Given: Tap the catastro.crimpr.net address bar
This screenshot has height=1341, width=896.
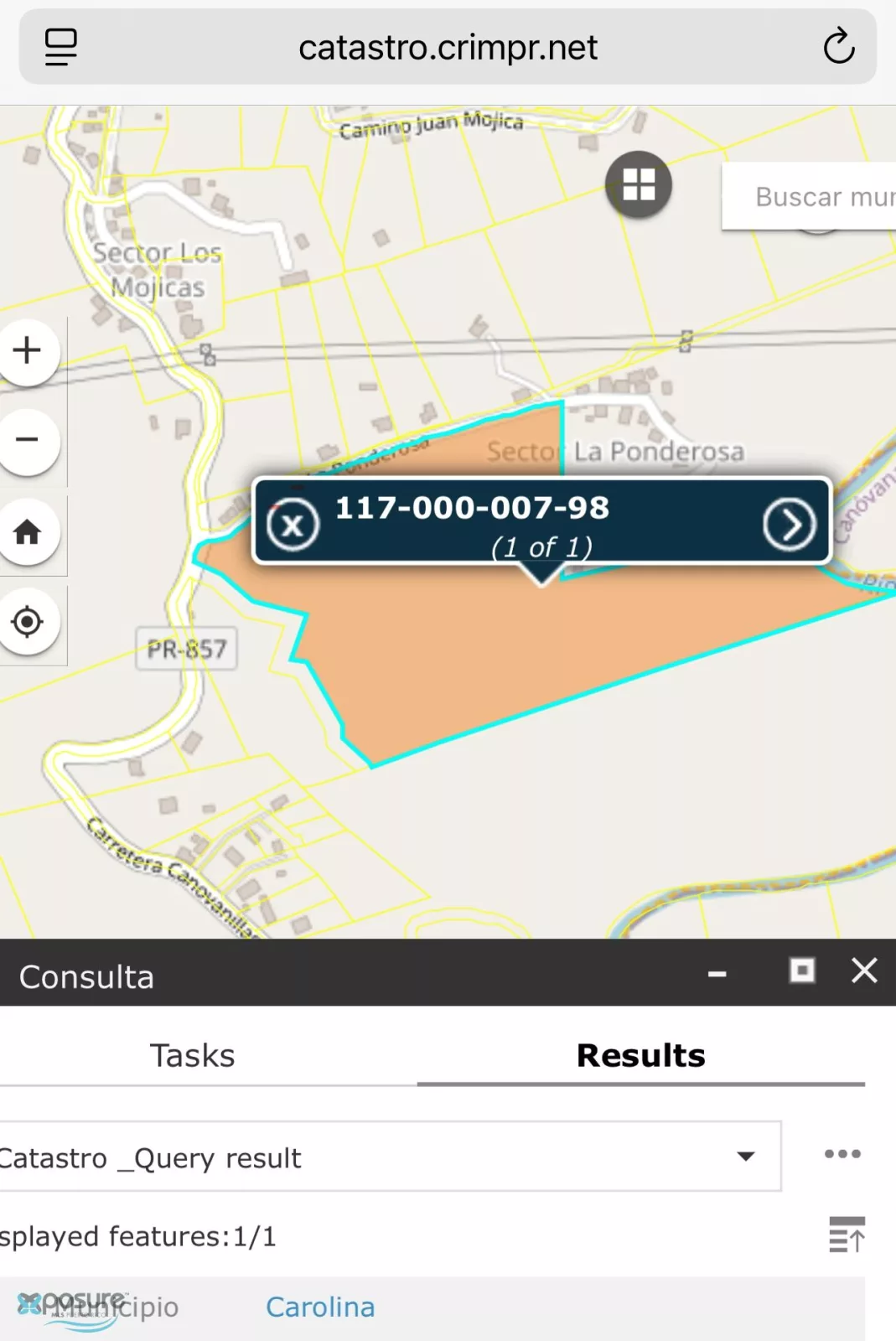Looking at the screenshot, I should pyautogui.click(x=448, y=47).
